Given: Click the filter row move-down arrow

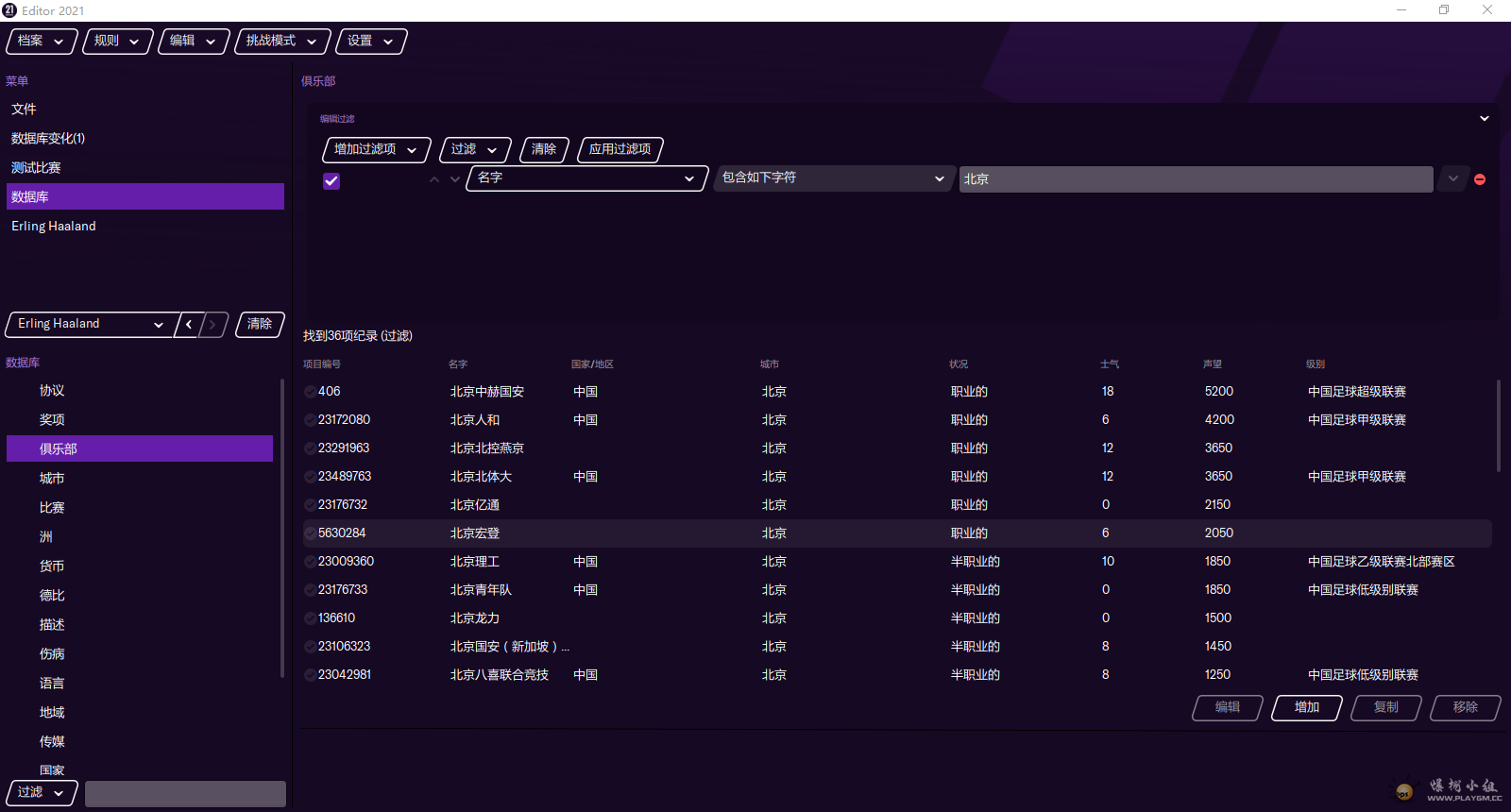Looking at the screenshot, I should coord(455,179).
